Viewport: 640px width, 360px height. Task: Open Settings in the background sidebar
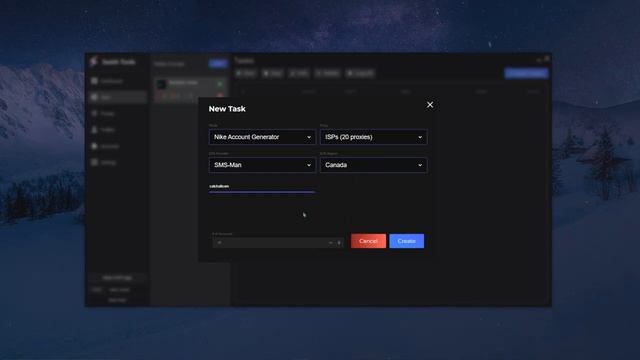pos(104,162)
